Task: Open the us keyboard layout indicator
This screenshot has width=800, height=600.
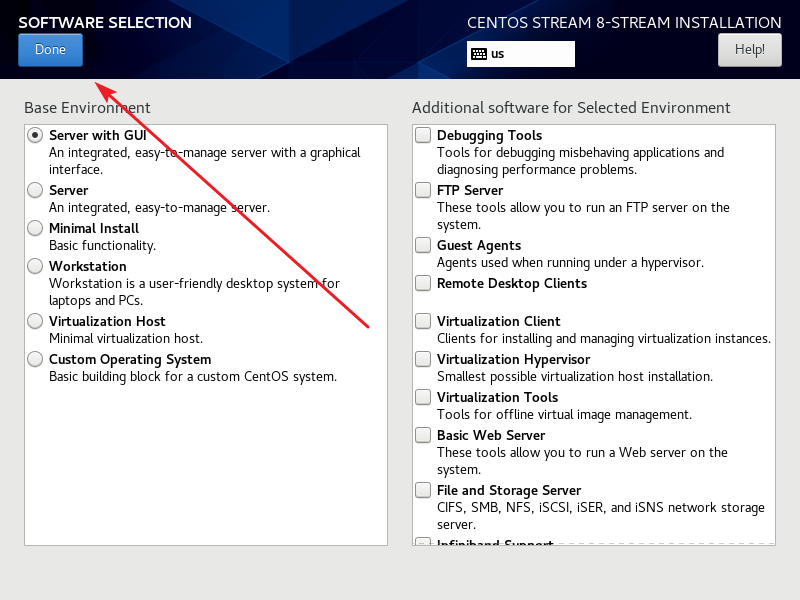Action: (520, 54)
